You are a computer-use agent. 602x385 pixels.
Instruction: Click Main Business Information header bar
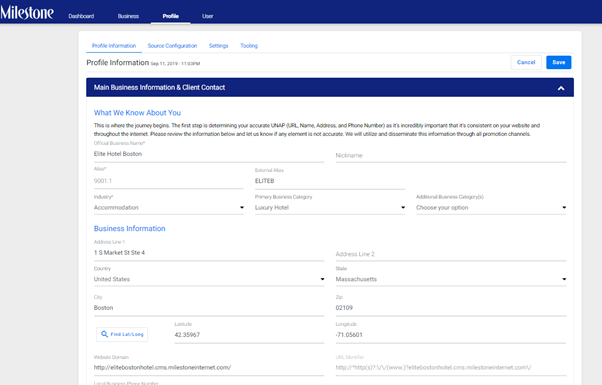tap(330, 88)
